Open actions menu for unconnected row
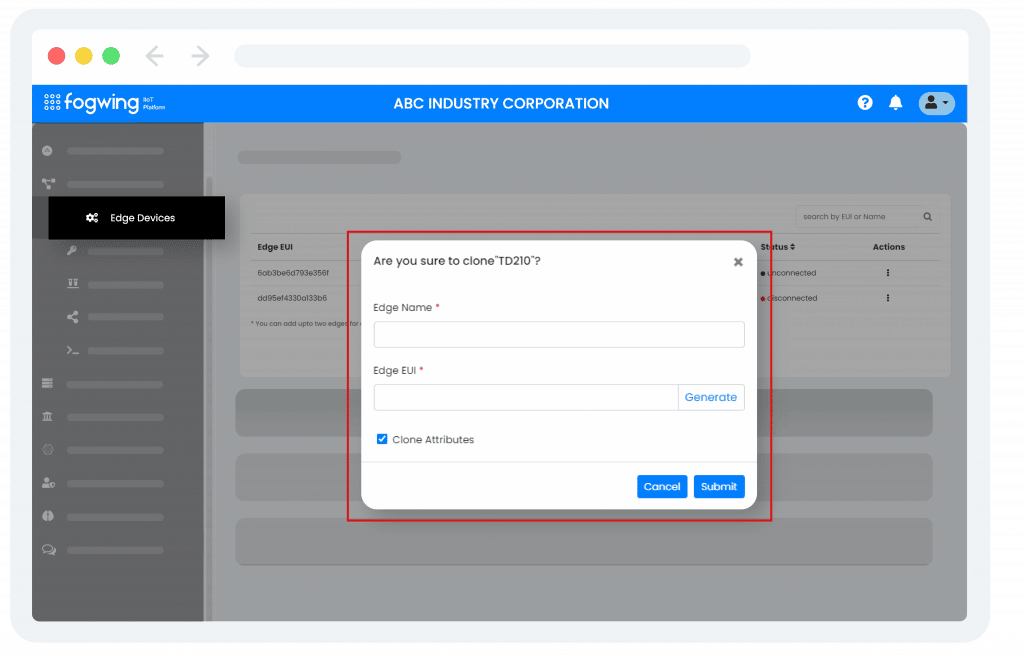This screenshot has width=1024, height=655. tap(888, 273)
